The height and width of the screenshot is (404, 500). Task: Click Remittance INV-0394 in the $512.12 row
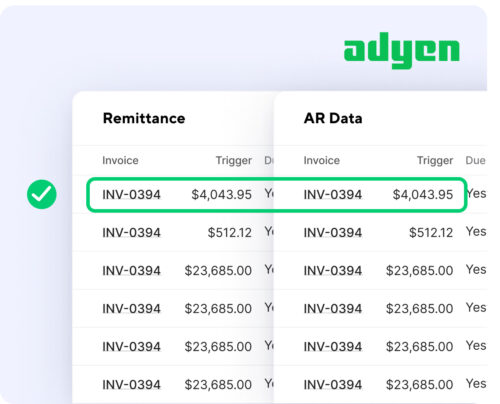pos(131,233)
